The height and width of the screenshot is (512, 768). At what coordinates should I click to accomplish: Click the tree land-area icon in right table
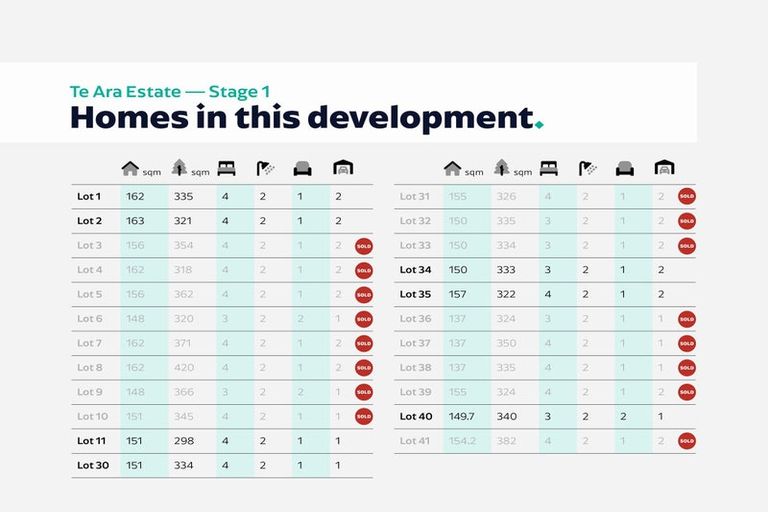coord(501,168)
